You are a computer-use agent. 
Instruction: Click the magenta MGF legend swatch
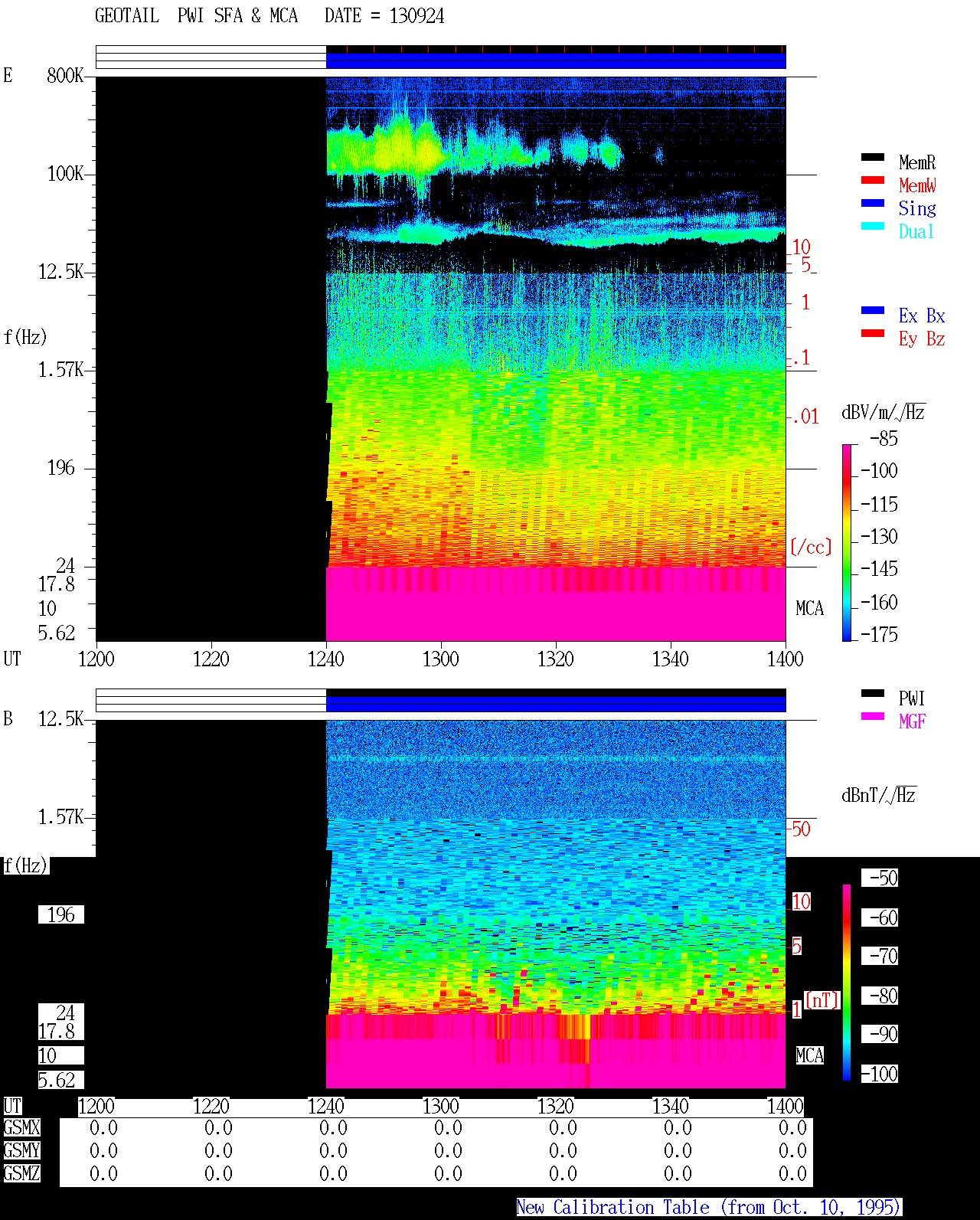tap(873, 716)
